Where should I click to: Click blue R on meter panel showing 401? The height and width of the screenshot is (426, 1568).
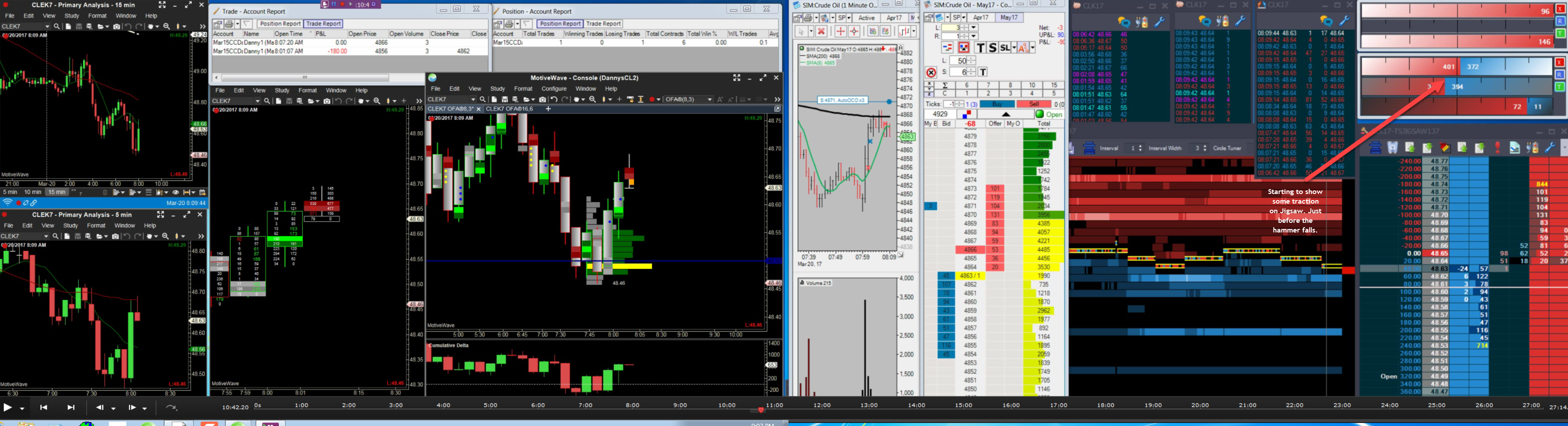1560,75
